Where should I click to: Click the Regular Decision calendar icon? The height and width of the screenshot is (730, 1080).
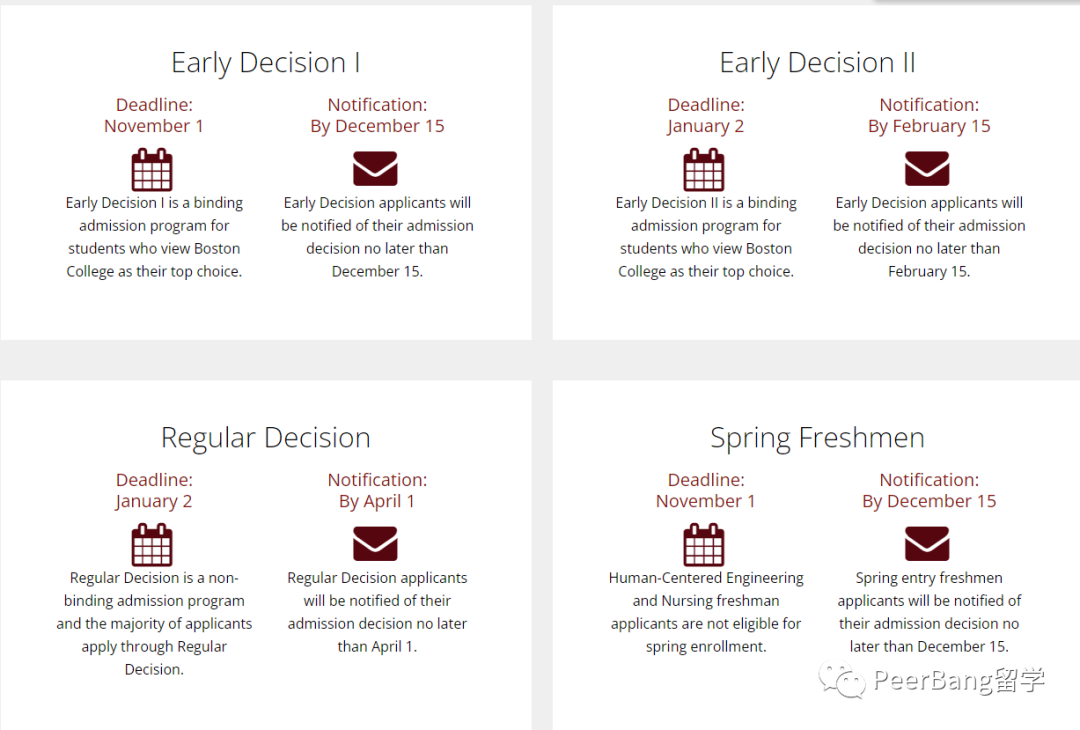152,545
